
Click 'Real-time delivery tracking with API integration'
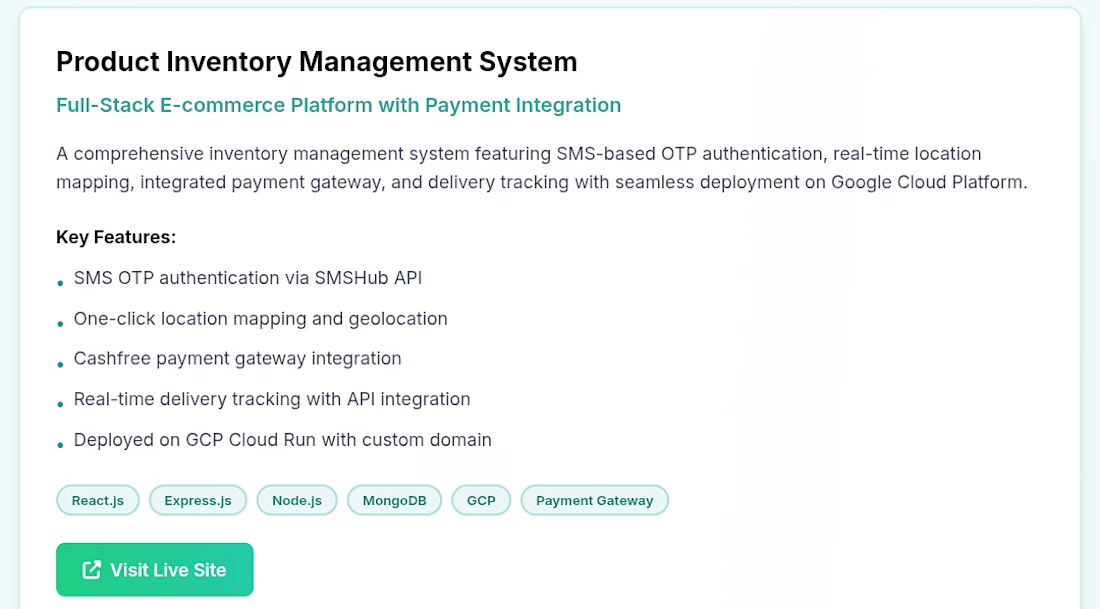271,399
